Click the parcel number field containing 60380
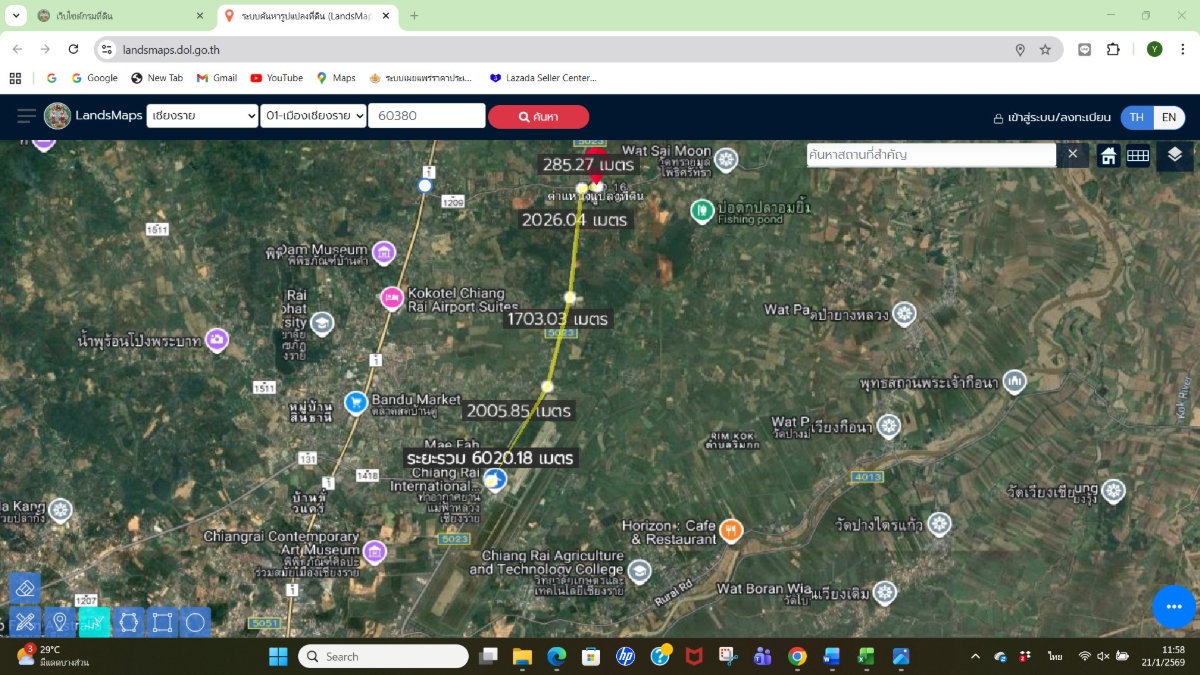 point(427,116)
